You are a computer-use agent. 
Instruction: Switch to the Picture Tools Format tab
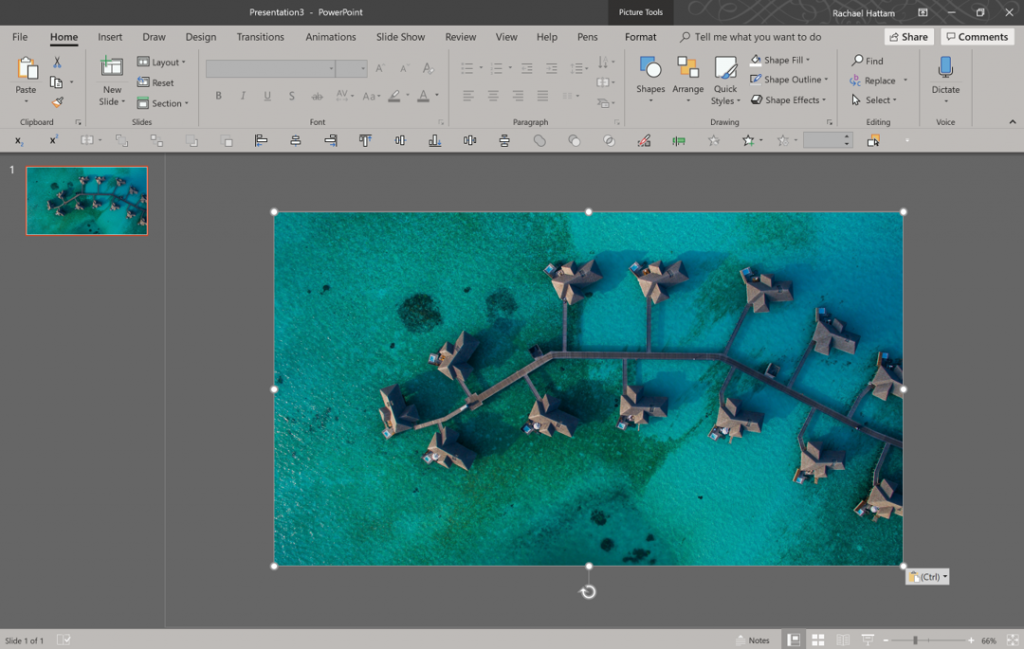pos(640,37)
